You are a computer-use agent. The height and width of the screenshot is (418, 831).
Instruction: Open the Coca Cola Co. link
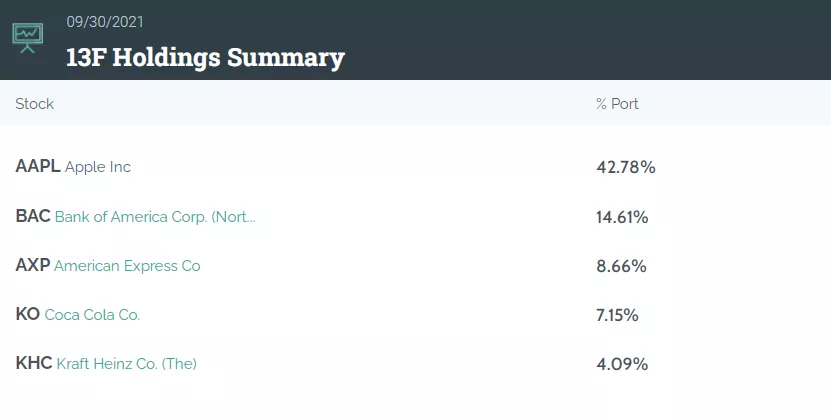pyautogui.click(x=92, y=315)
